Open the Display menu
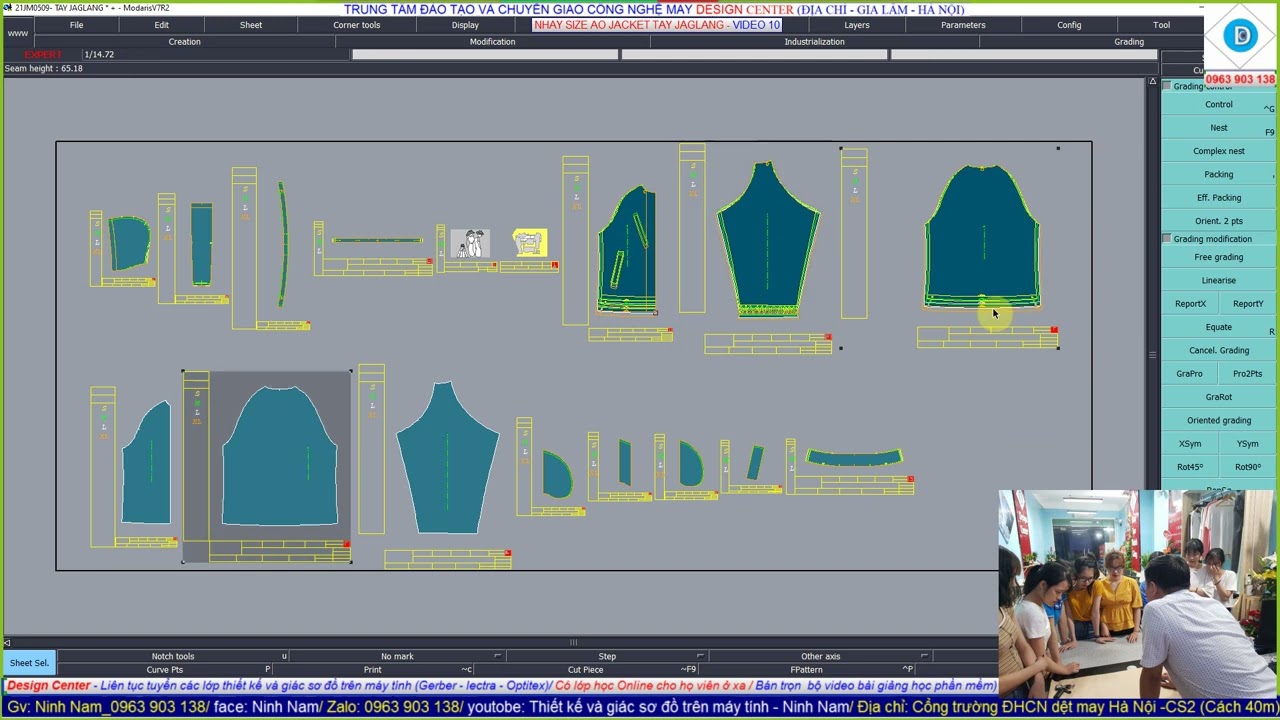 click(x=465, y=25)
